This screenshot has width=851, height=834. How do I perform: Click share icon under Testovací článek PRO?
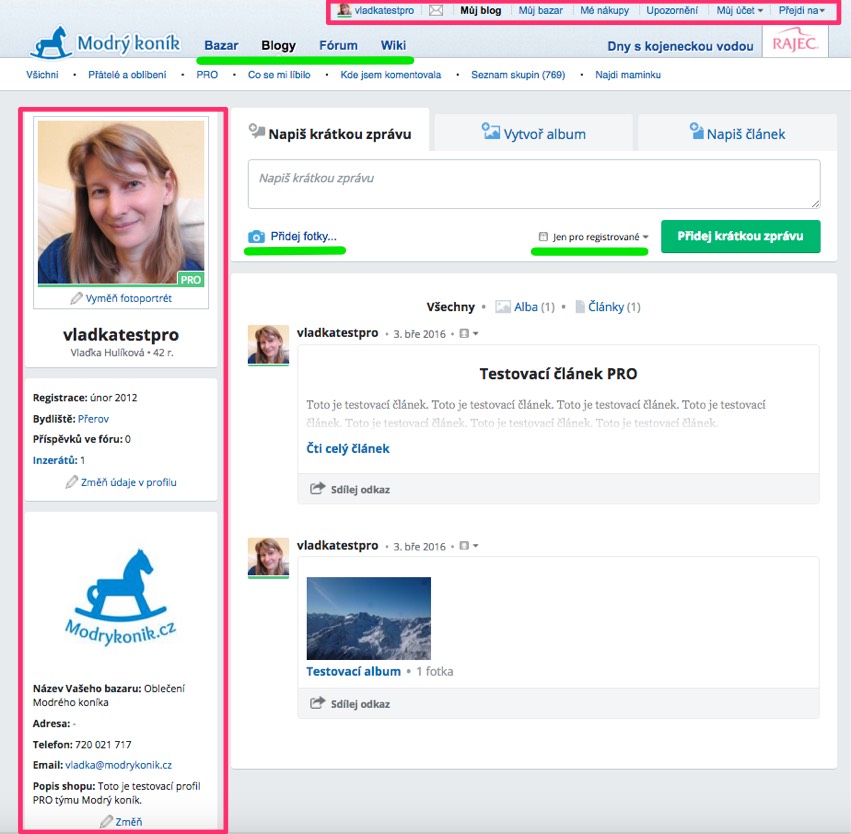click(x=318, y=489)
